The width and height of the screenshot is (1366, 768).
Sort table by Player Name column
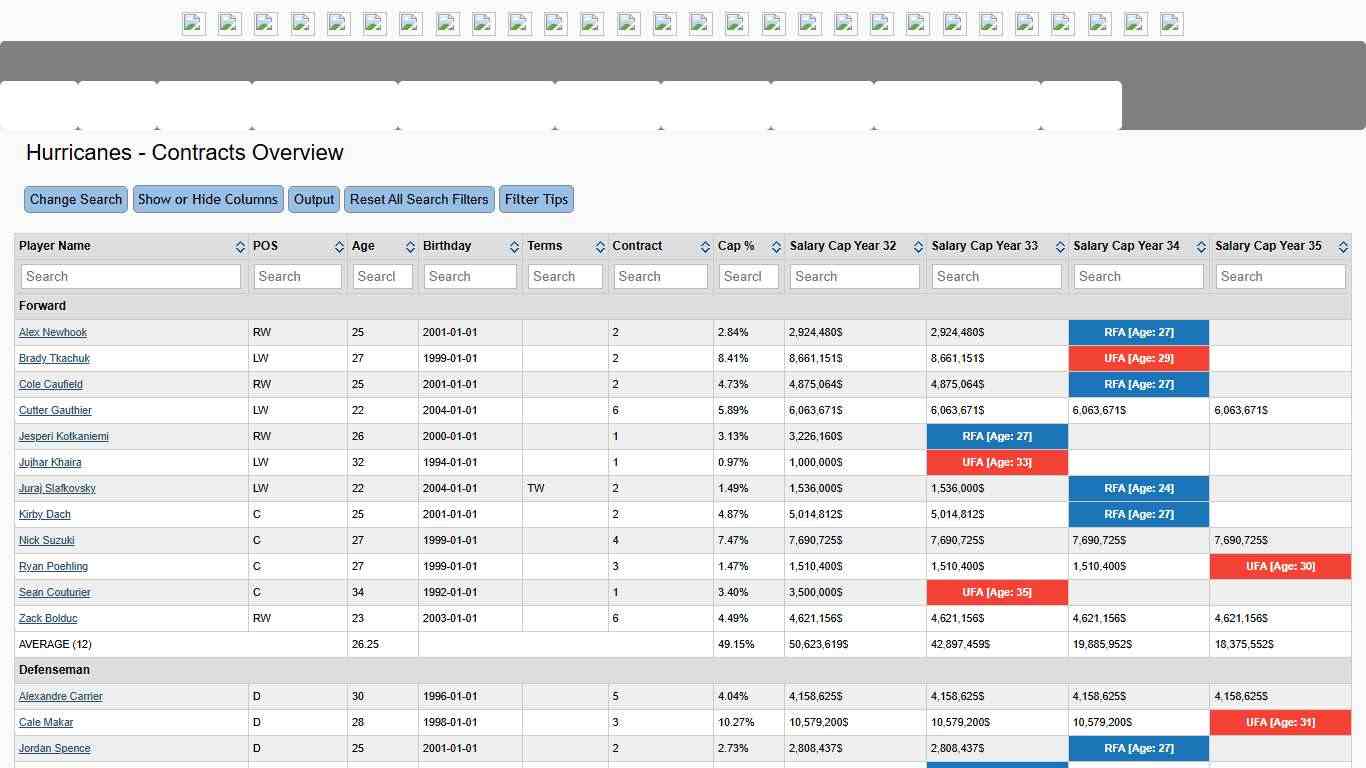[240, 247]
